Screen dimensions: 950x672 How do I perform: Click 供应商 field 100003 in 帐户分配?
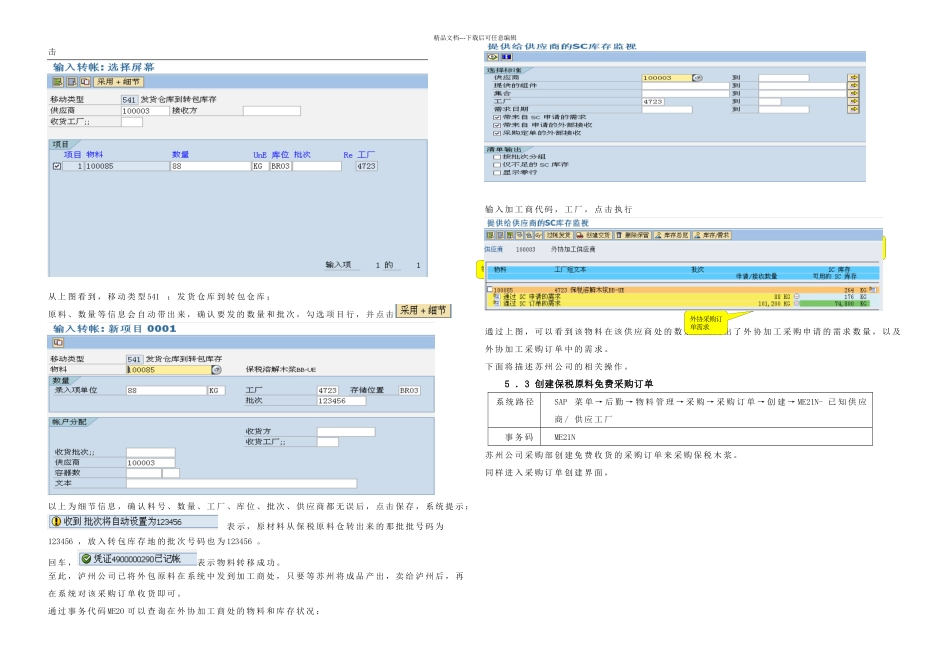click(x=151, y=463)
